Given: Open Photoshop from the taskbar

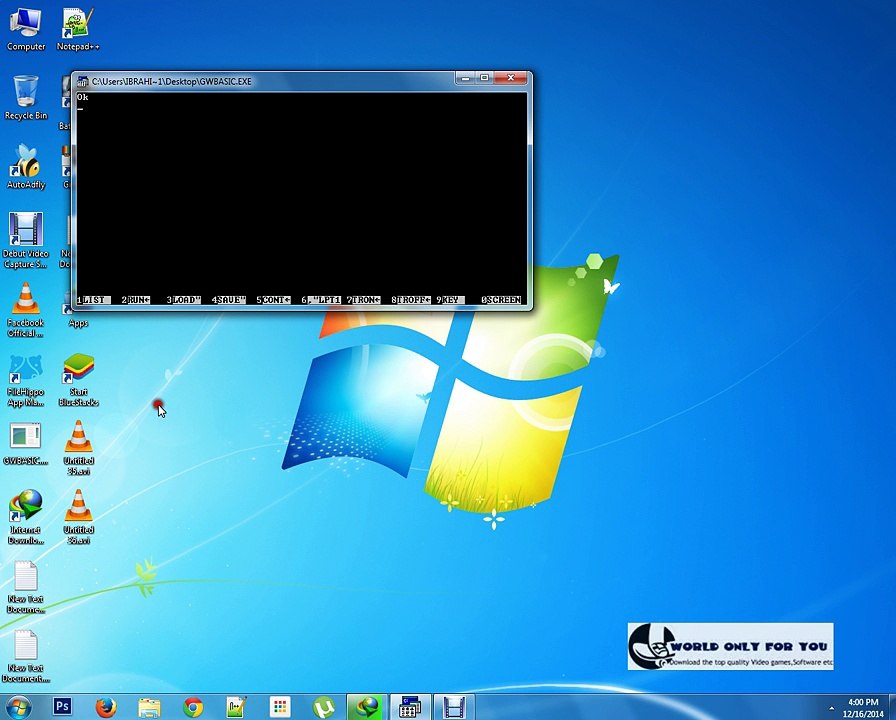Looking at the screenshot, I should 62,707.
